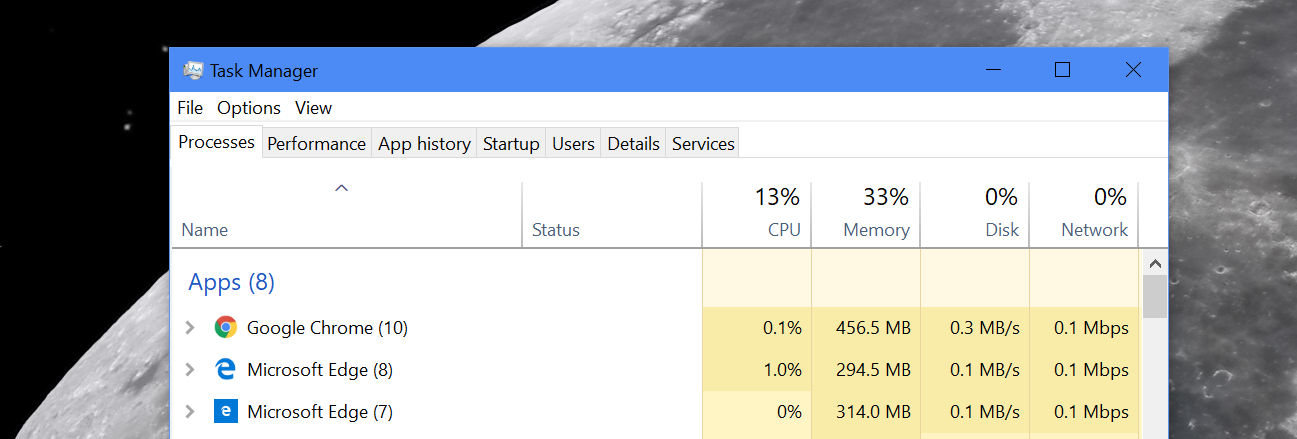Sort processes by CPU column
The image size is (1297, 439).
click(757, 213)
